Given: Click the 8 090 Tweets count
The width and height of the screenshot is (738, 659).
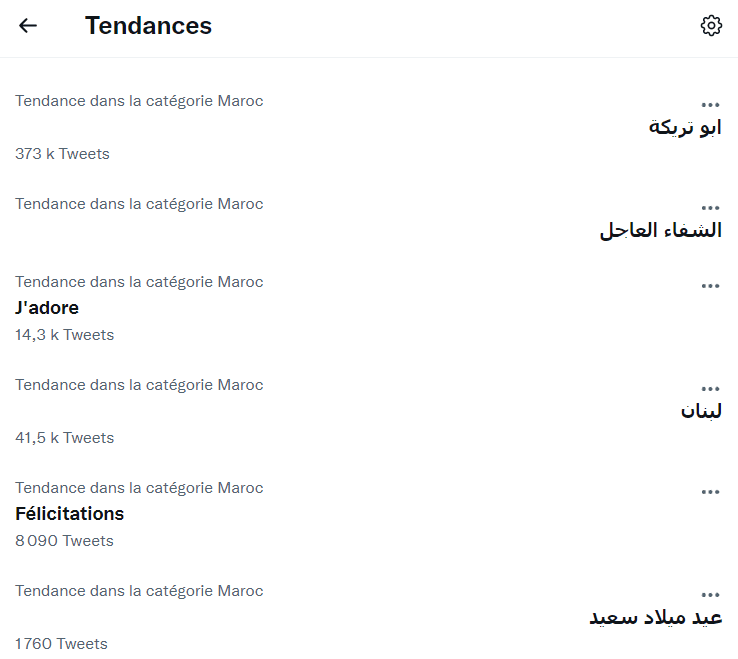Looking at the screenshot, I should (x=64, y=541).
